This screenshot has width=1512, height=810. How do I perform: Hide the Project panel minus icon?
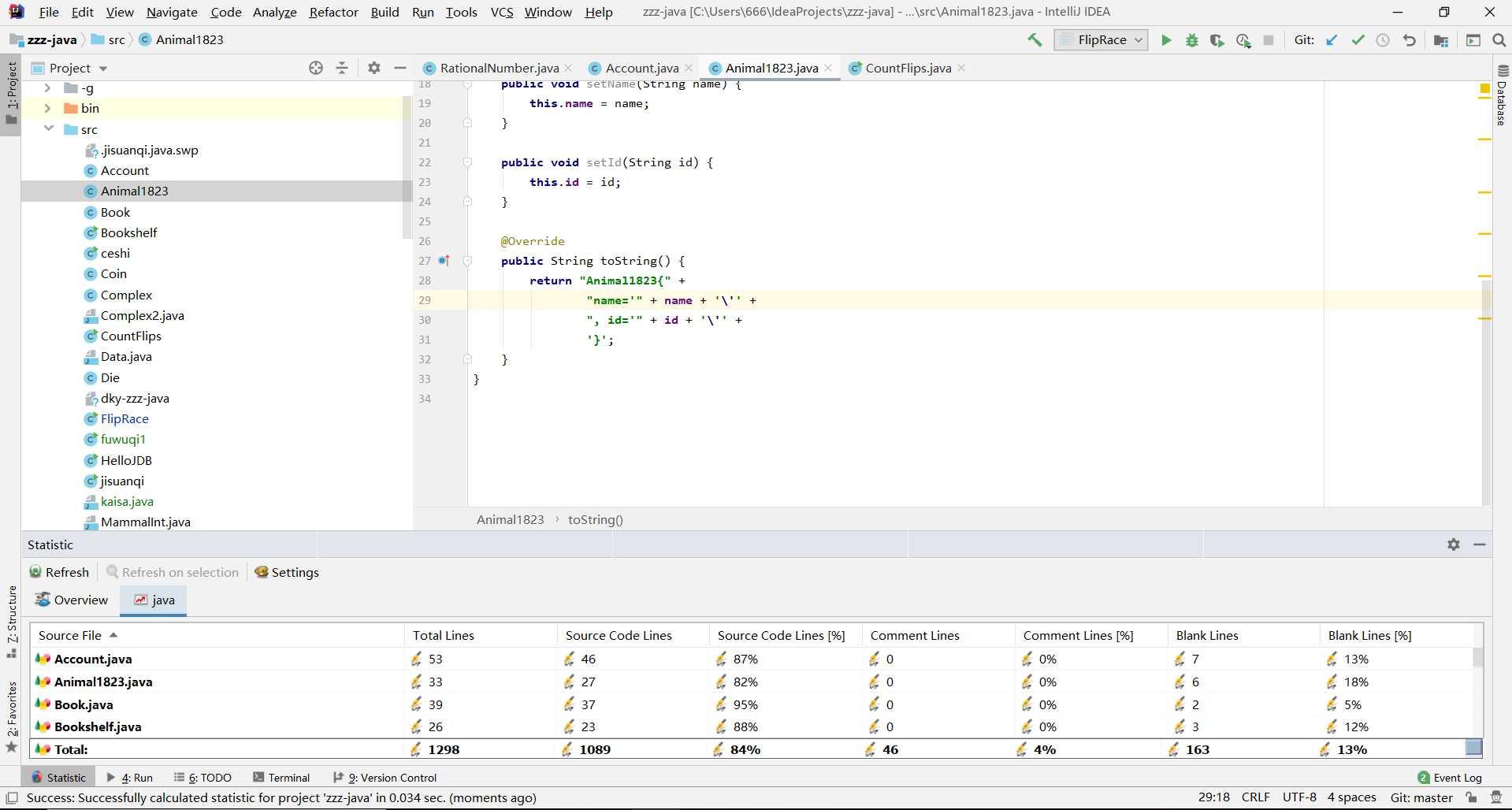[x=400, y=68]
